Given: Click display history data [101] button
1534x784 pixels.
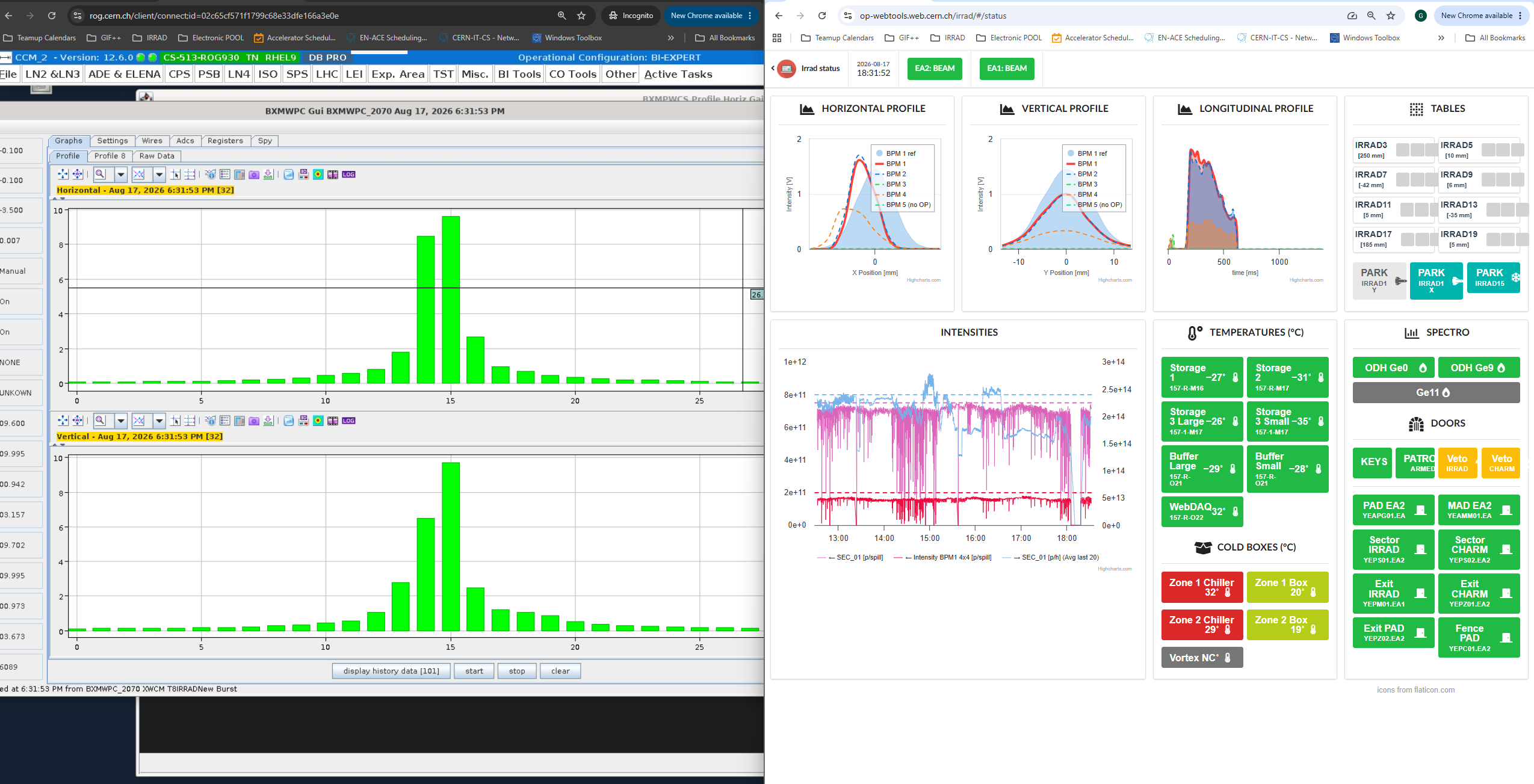Looking at the screenshot, I should (x=391, y=671).
